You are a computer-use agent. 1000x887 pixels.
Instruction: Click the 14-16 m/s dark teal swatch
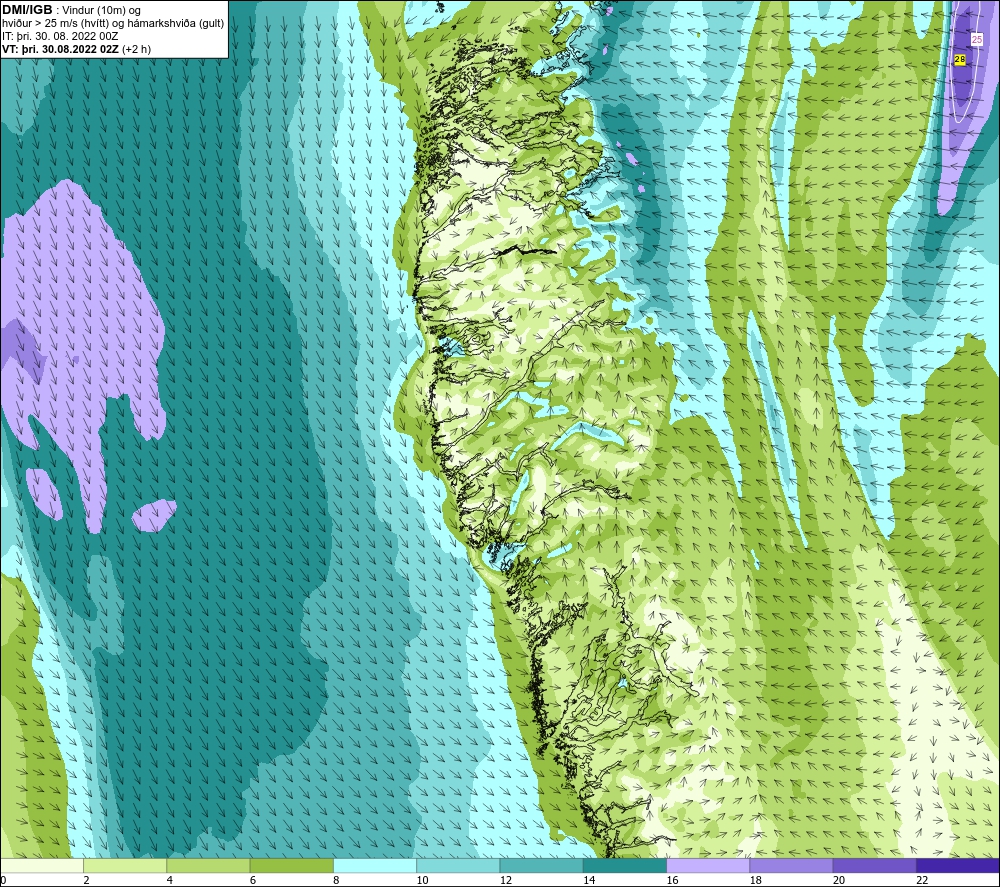point(625,865)
